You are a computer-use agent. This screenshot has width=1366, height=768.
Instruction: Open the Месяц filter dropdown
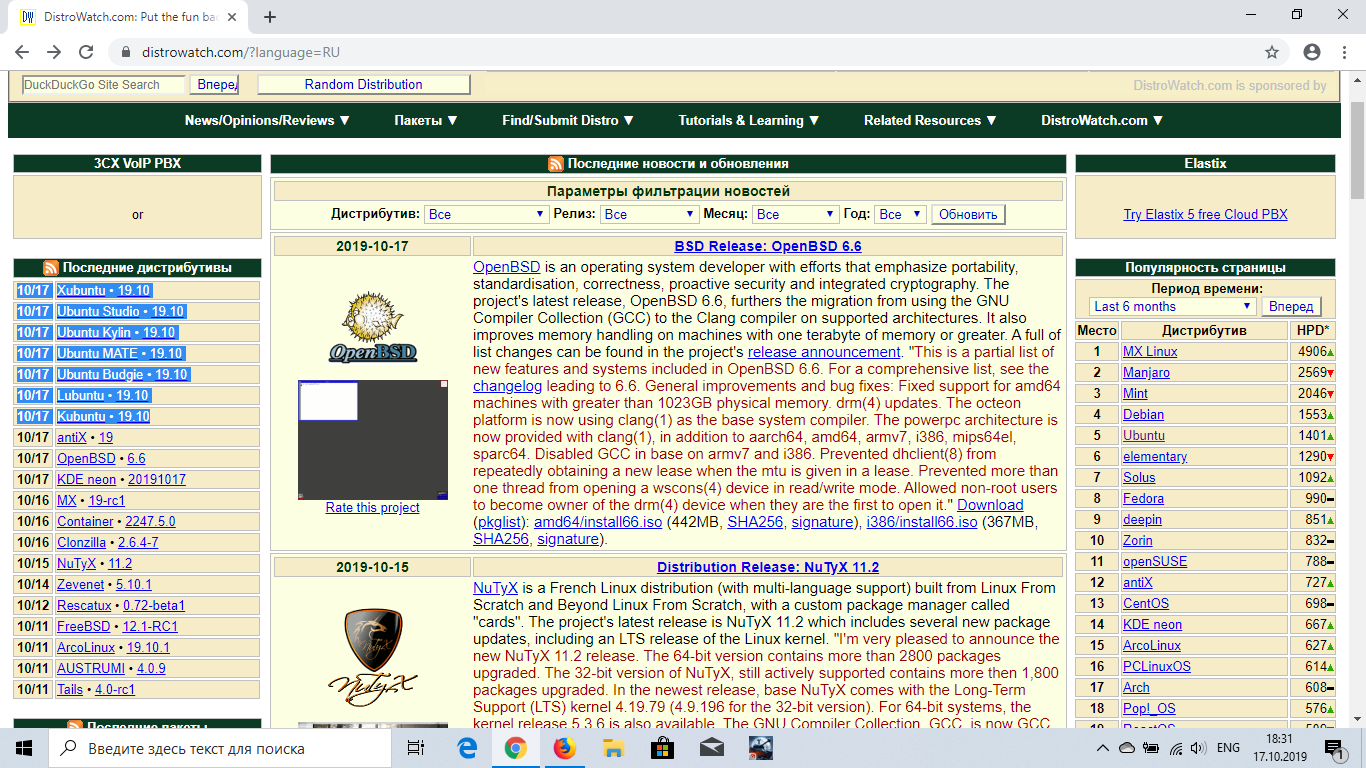click(796, 214)
